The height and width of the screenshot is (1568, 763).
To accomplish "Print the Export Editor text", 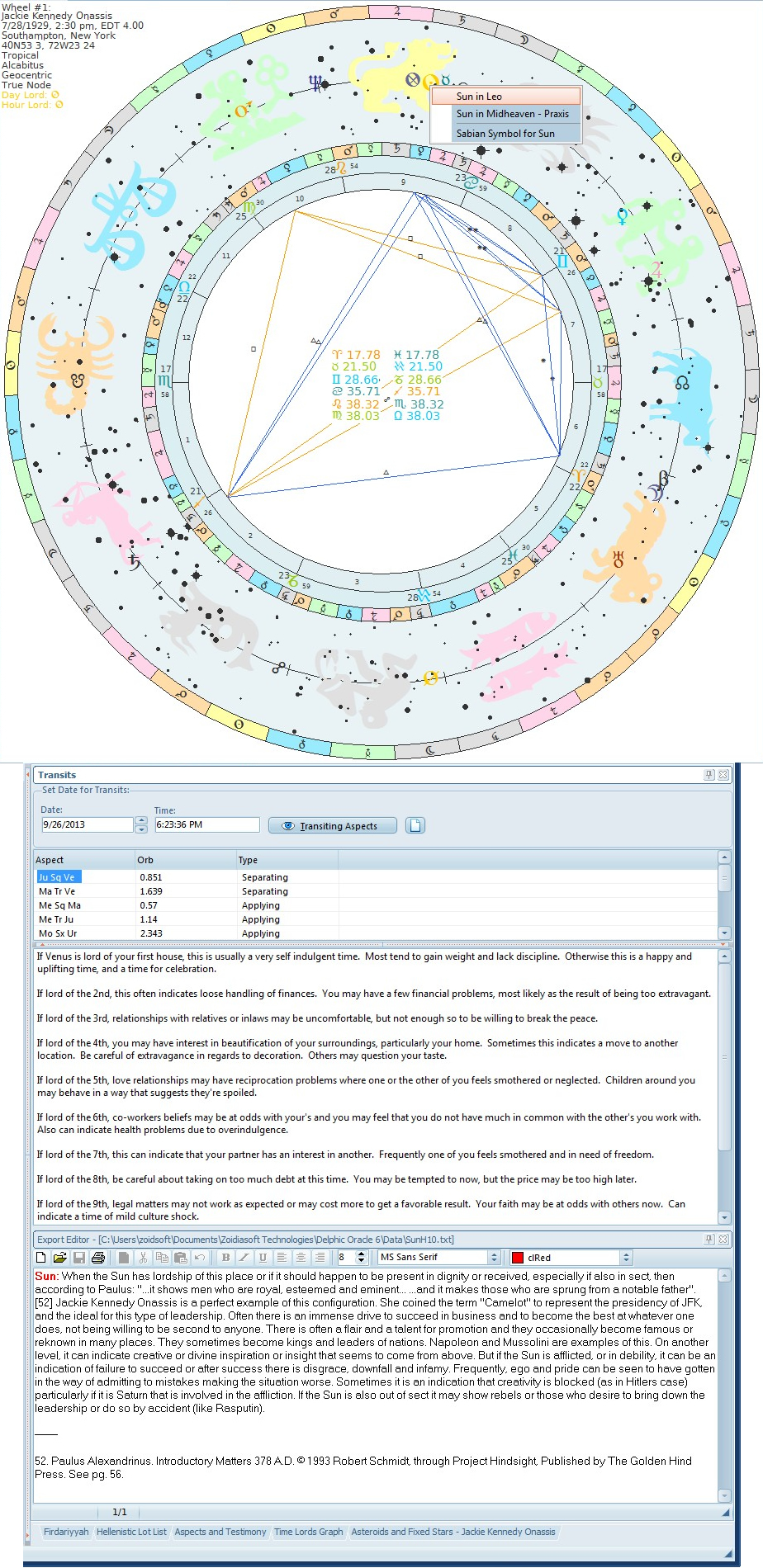I will pyautogui.click(x=98, y=1258).
